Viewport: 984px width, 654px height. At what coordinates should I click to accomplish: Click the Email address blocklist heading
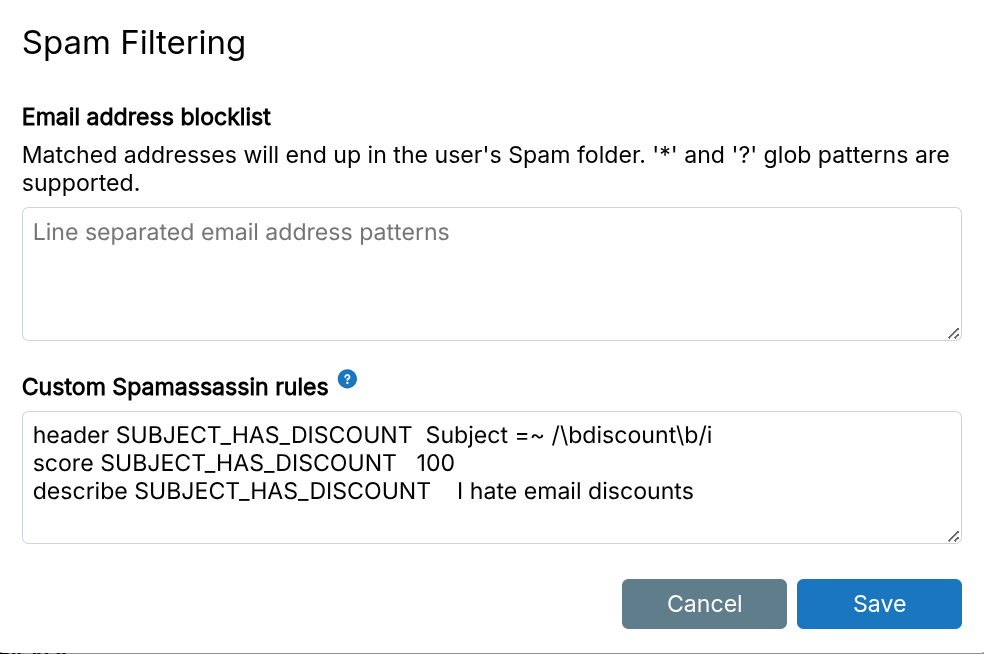click(146, 117)
